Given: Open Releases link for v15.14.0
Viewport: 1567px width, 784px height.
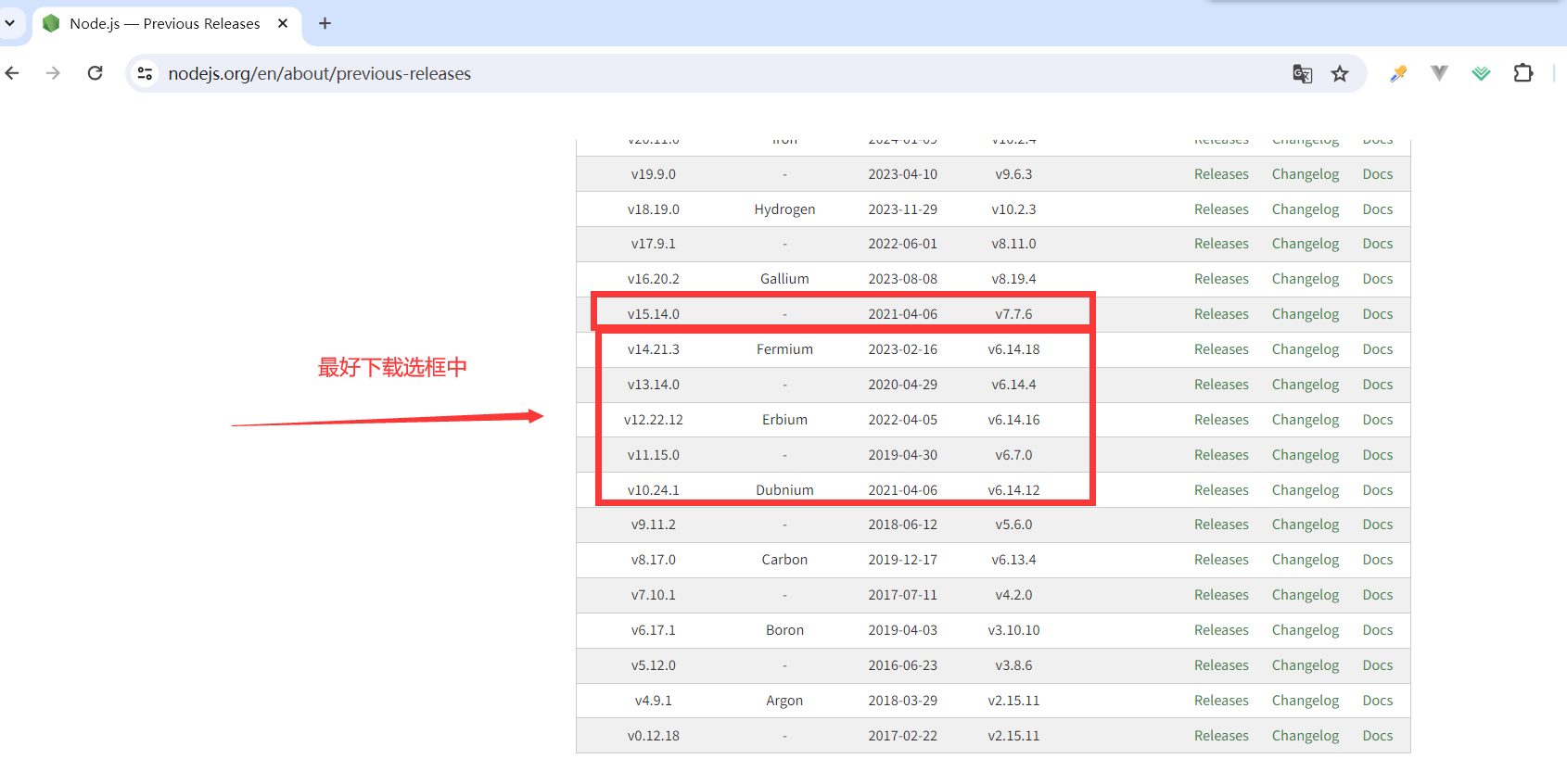Looking at the screenshot, I should coord(1221,314).
